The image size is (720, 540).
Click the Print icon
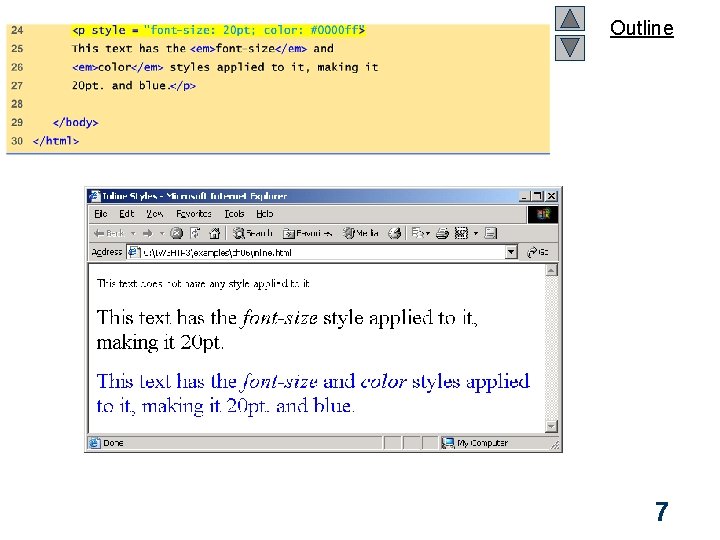pos(442,233)
